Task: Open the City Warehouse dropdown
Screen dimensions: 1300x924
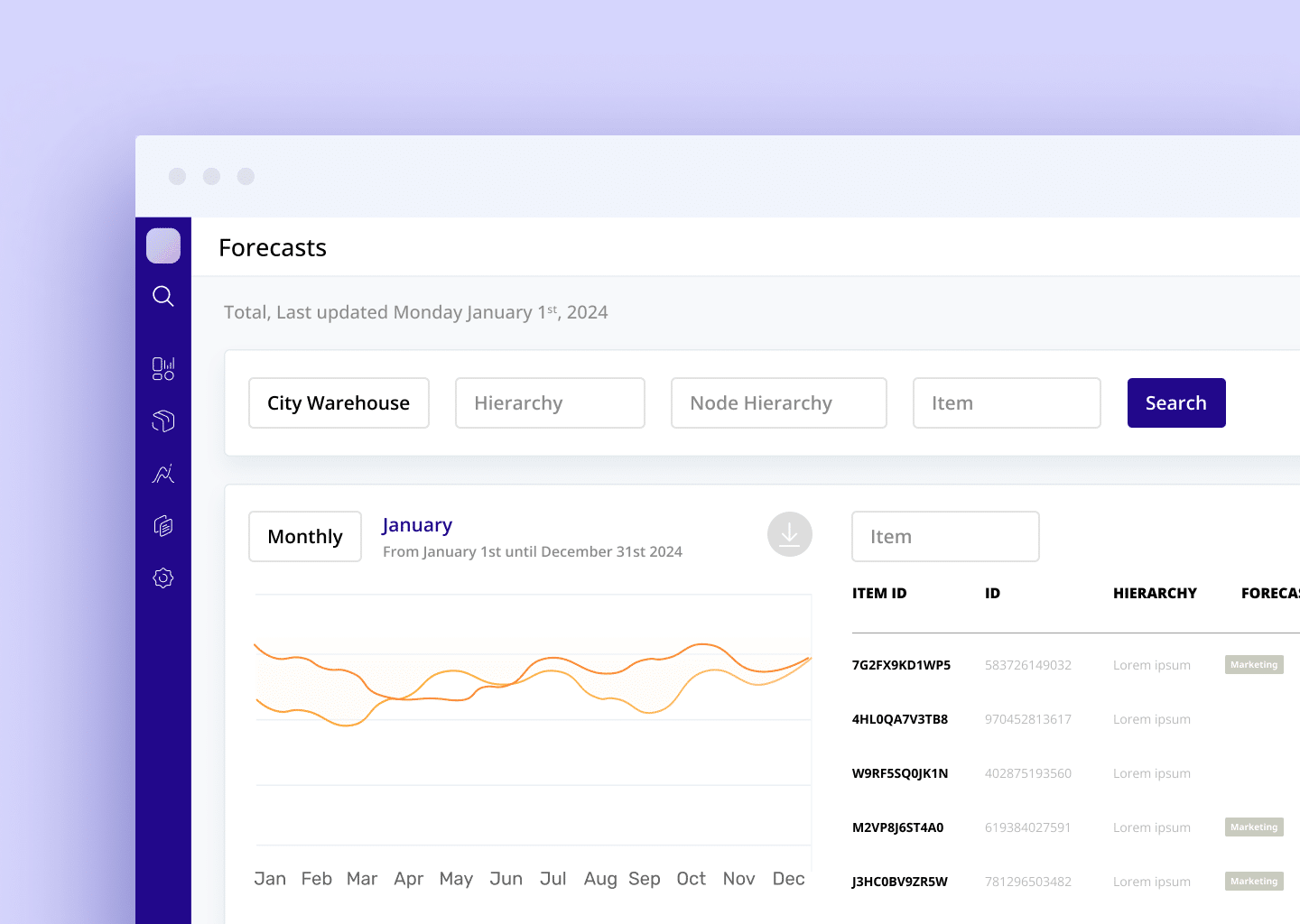Action: pos(339,403)
